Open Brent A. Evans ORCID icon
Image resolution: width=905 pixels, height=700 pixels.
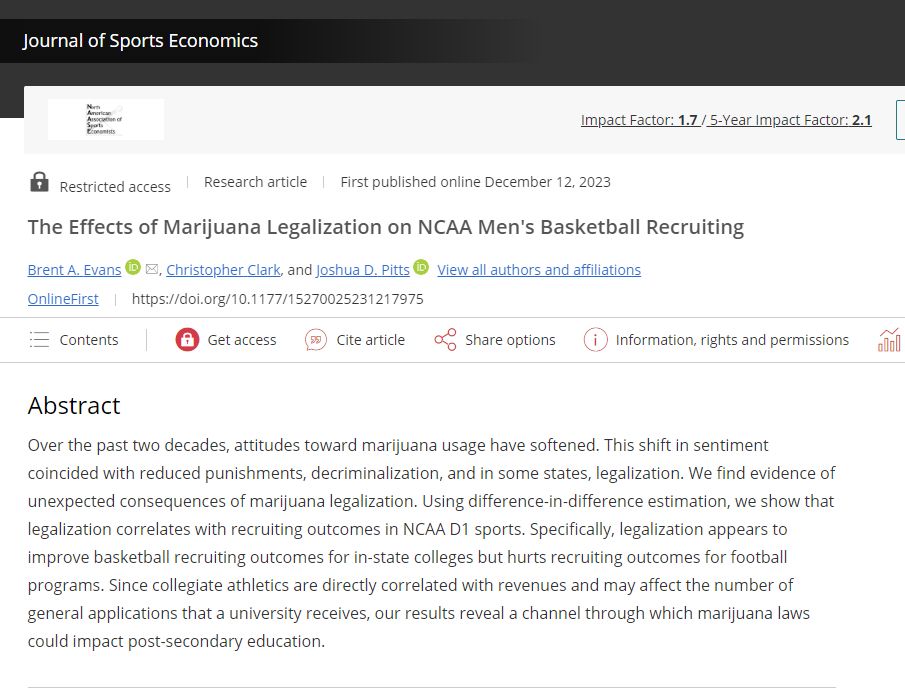pos(133,267)
